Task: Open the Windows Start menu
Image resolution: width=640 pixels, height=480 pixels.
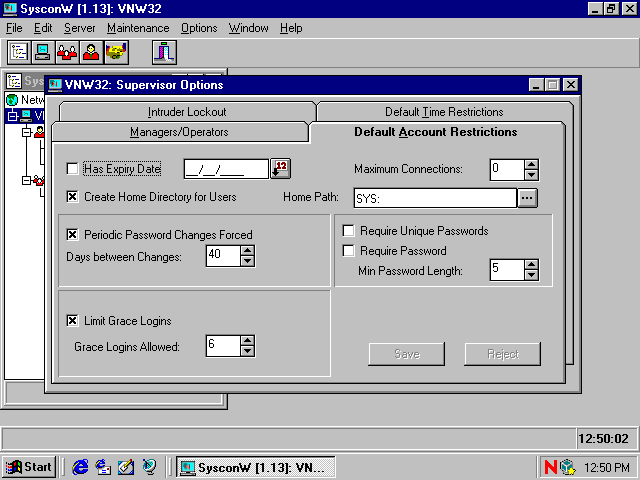Action: 29,467
